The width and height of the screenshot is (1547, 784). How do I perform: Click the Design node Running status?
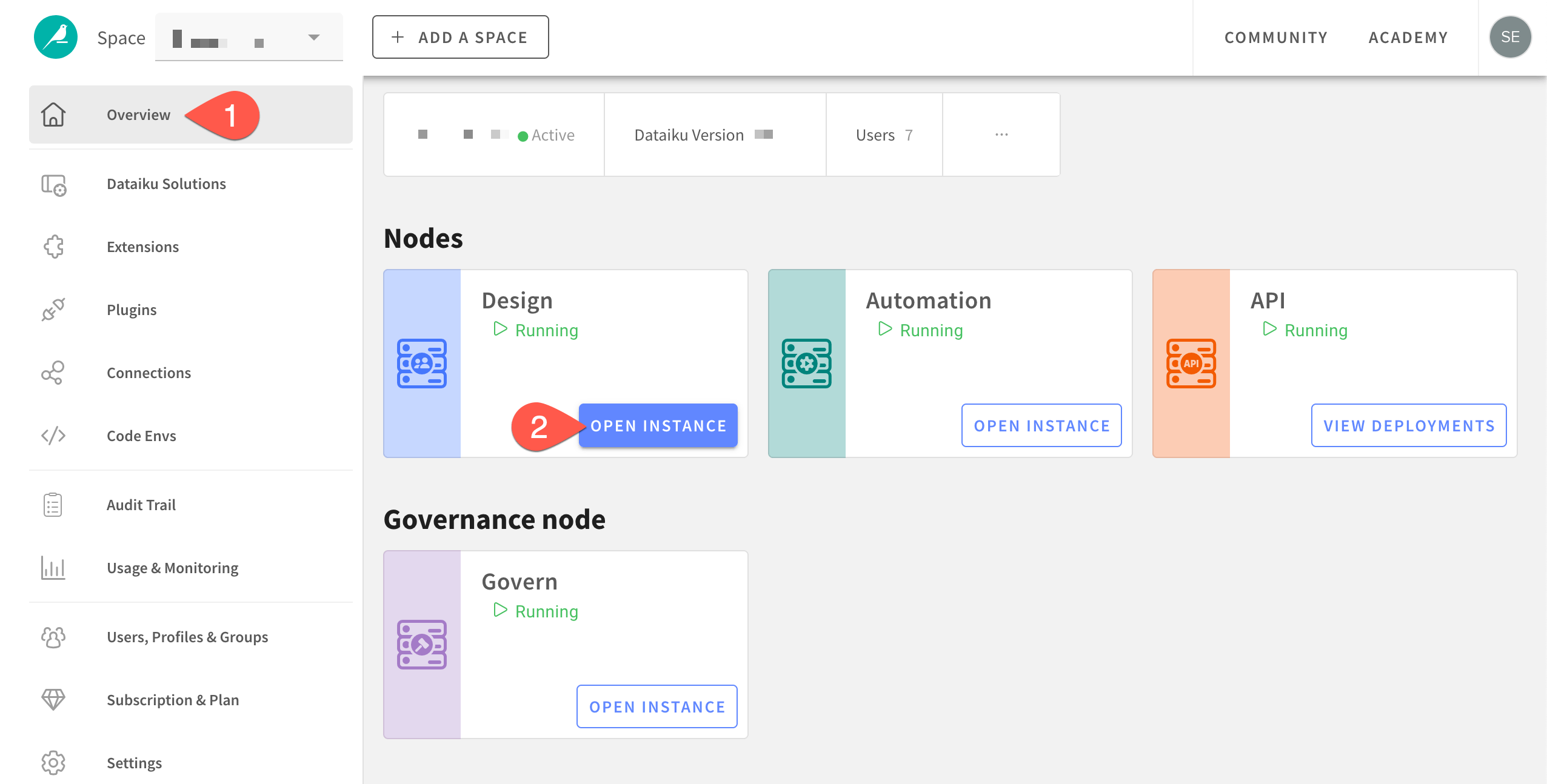(x=536, y=330)
